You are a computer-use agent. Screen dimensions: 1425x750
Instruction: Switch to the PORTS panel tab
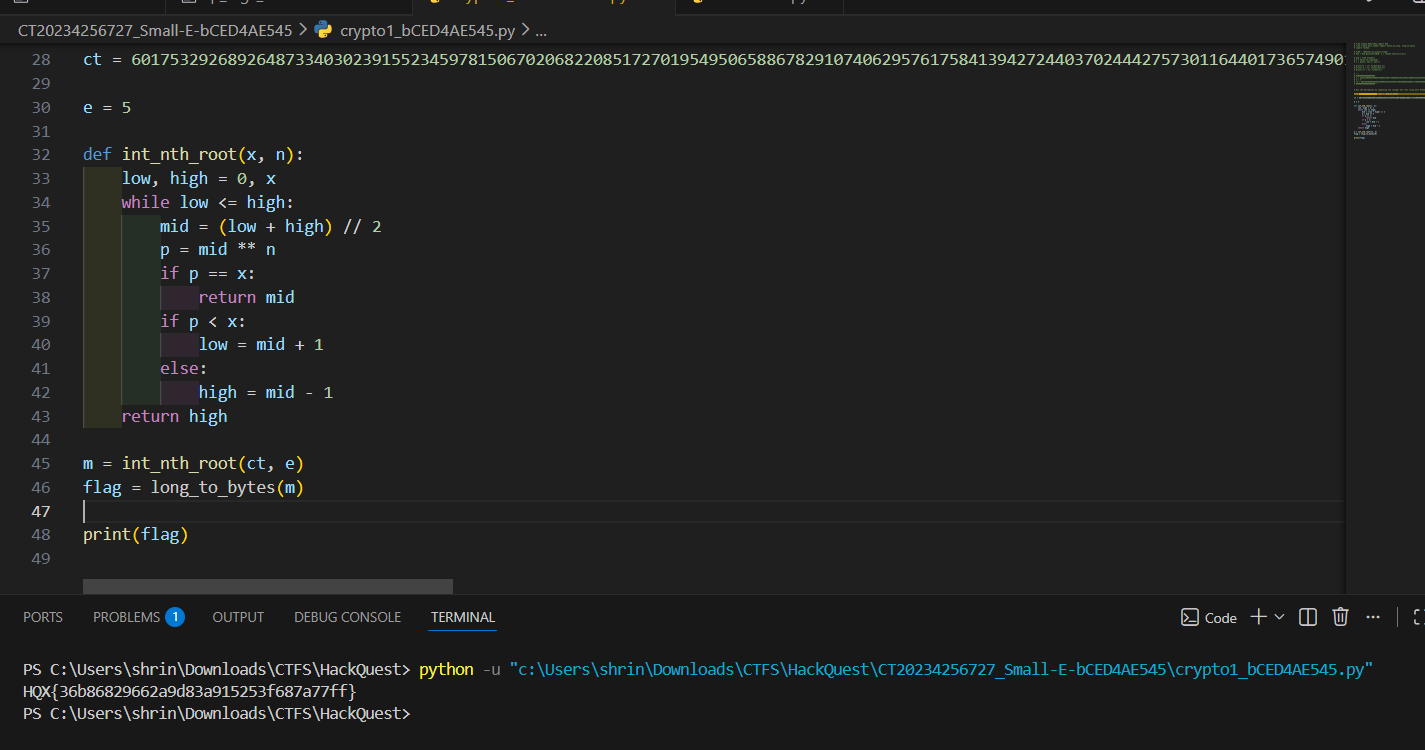tap(43, 617)
